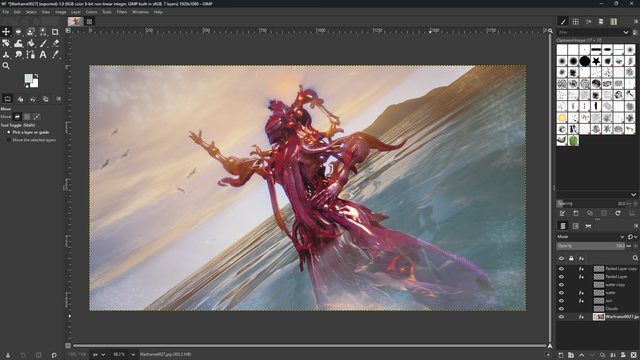
Task: Open the layer mode group switcher
Action: 632,237
